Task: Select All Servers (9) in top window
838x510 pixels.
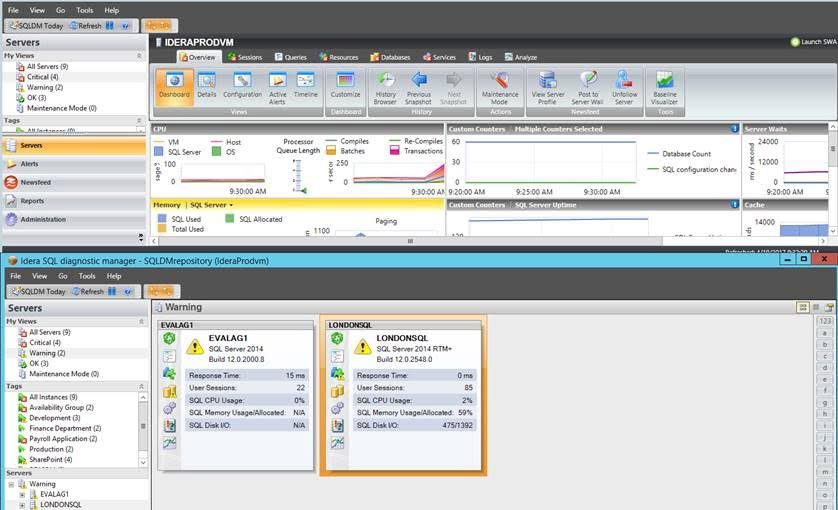Action: 48,66
